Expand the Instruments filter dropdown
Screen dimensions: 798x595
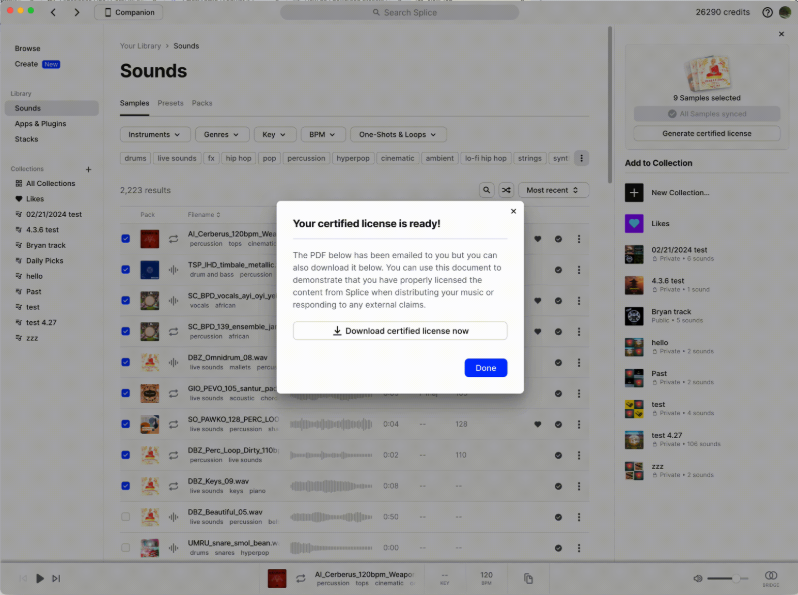pos(155,134)
